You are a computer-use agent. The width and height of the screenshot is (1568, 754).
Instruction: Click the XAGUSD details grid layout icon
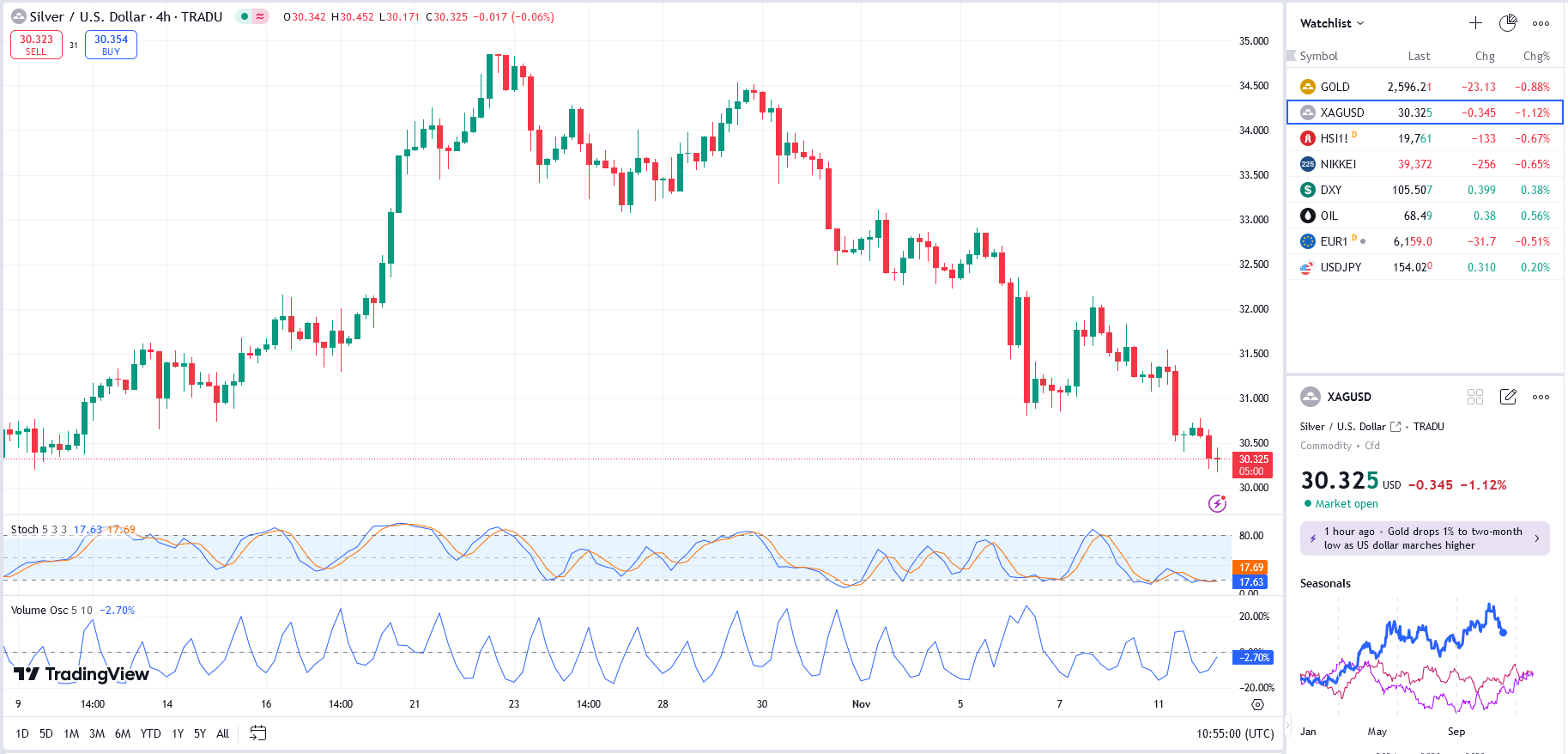click(1475, 397)
